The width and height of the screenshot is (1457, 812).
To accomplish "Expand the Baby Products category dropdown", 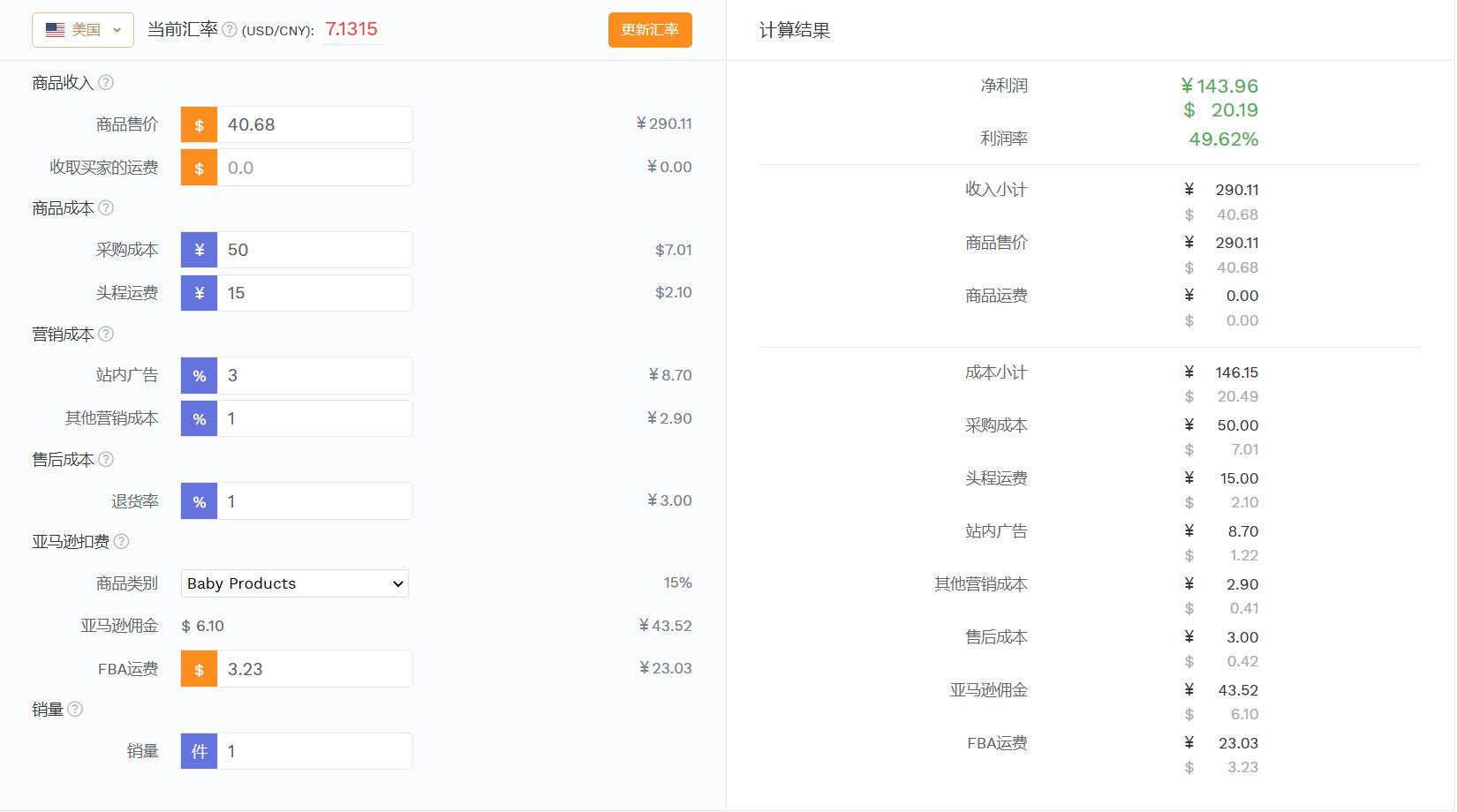I will tap(295, 583).
